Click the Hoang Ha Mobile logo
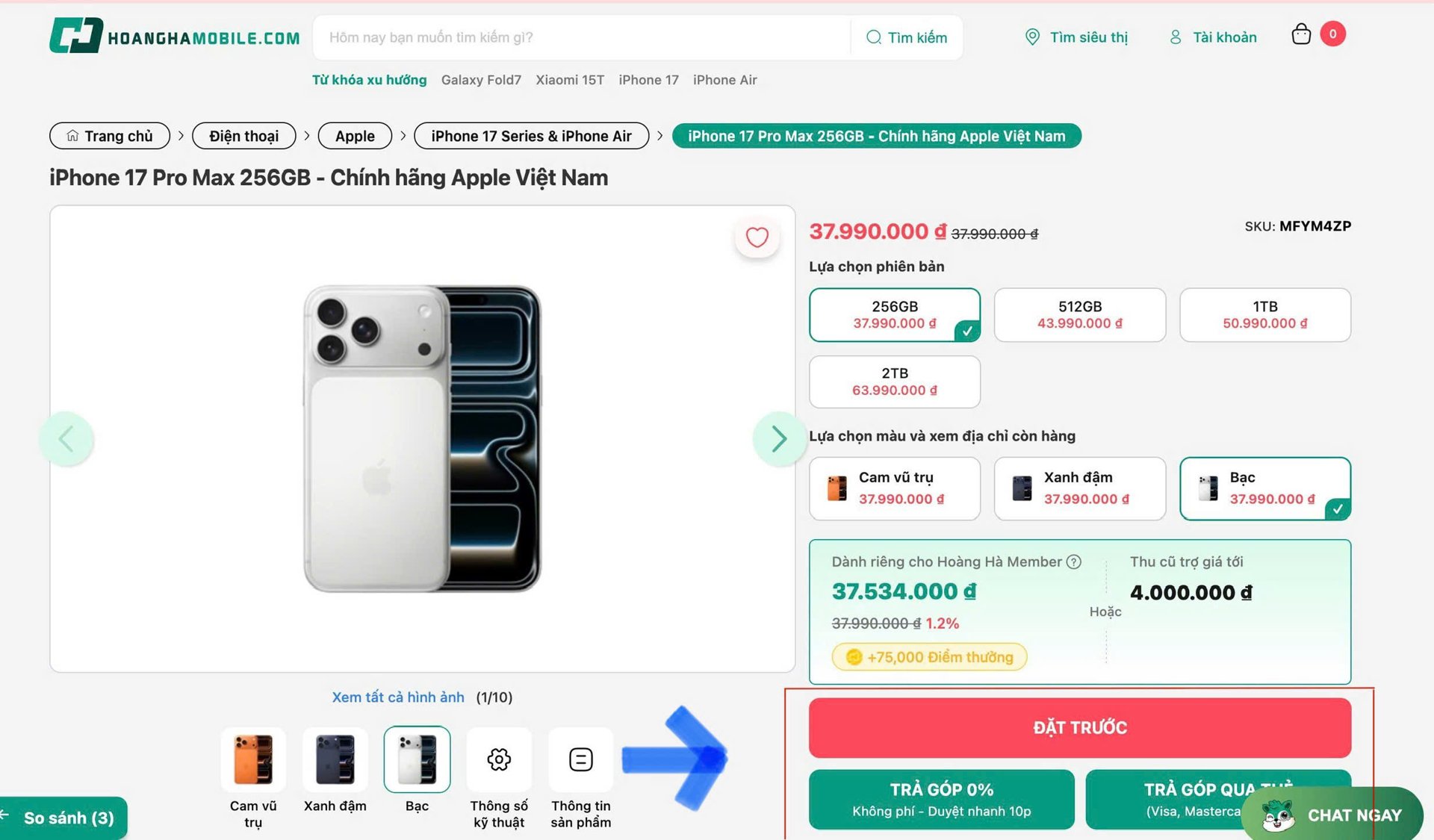The image size is (1434, 840). (174, 36)
